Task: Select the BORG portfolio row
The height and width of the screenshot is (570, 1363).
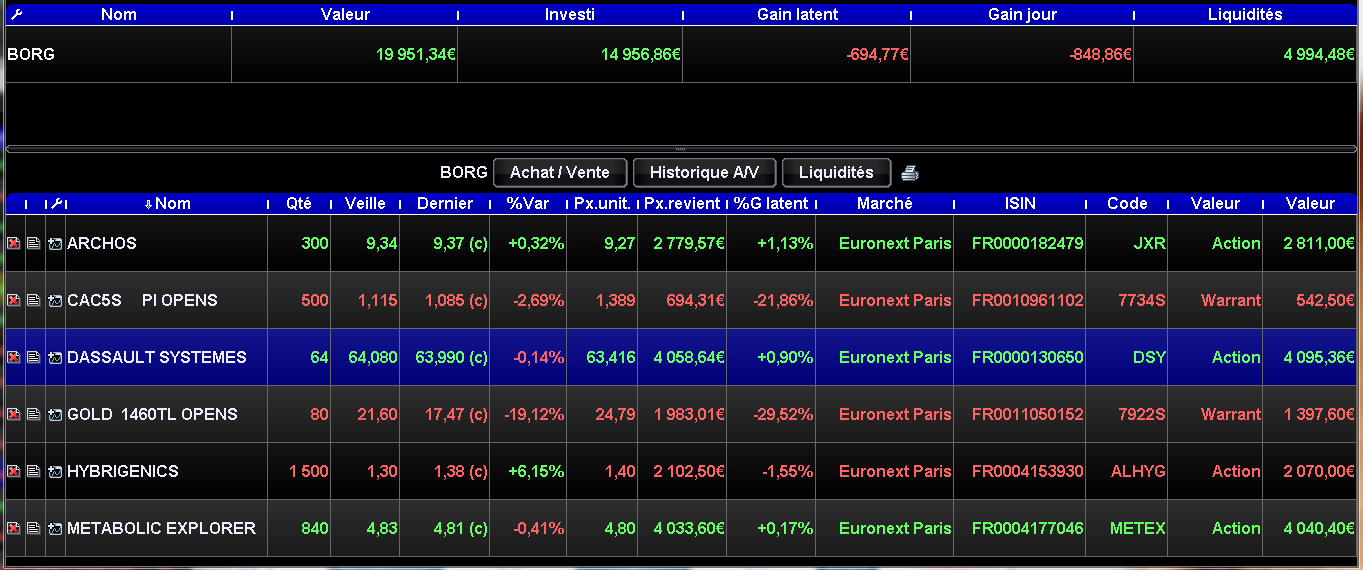Action: coord(681,54)
